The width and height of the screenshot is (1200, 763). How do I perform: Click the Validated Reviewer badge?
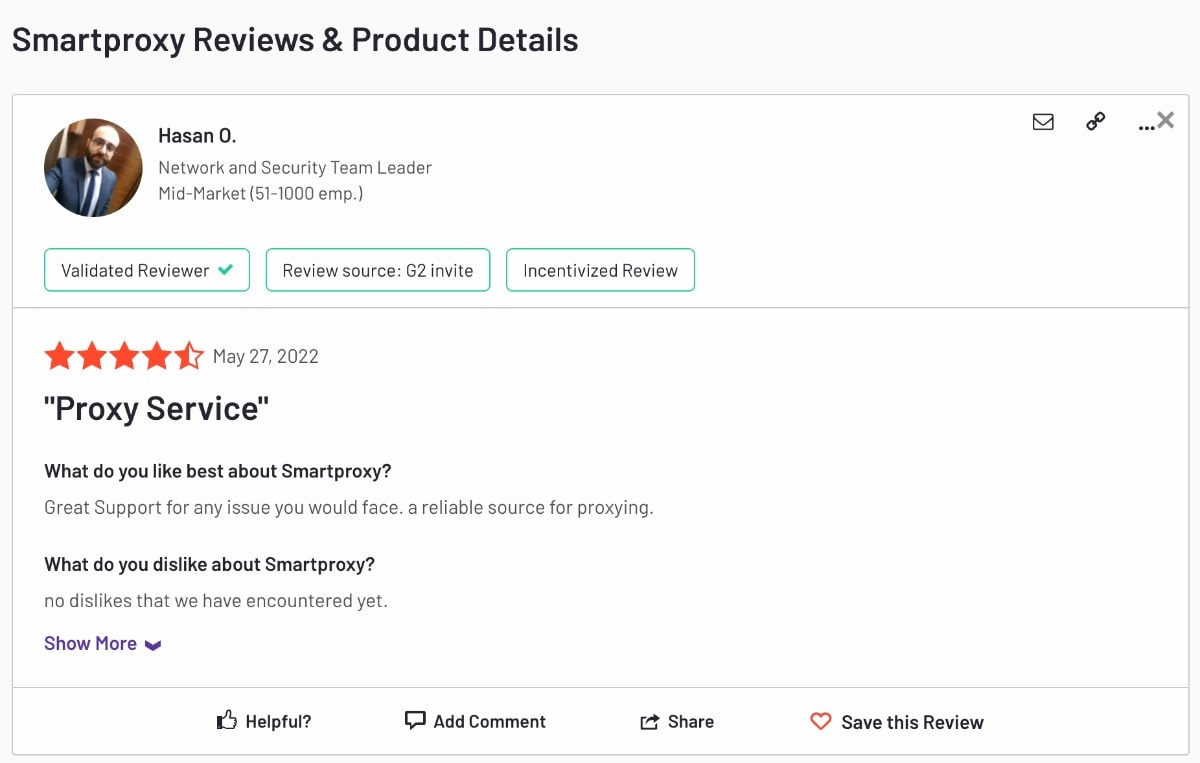pos(147,270)
